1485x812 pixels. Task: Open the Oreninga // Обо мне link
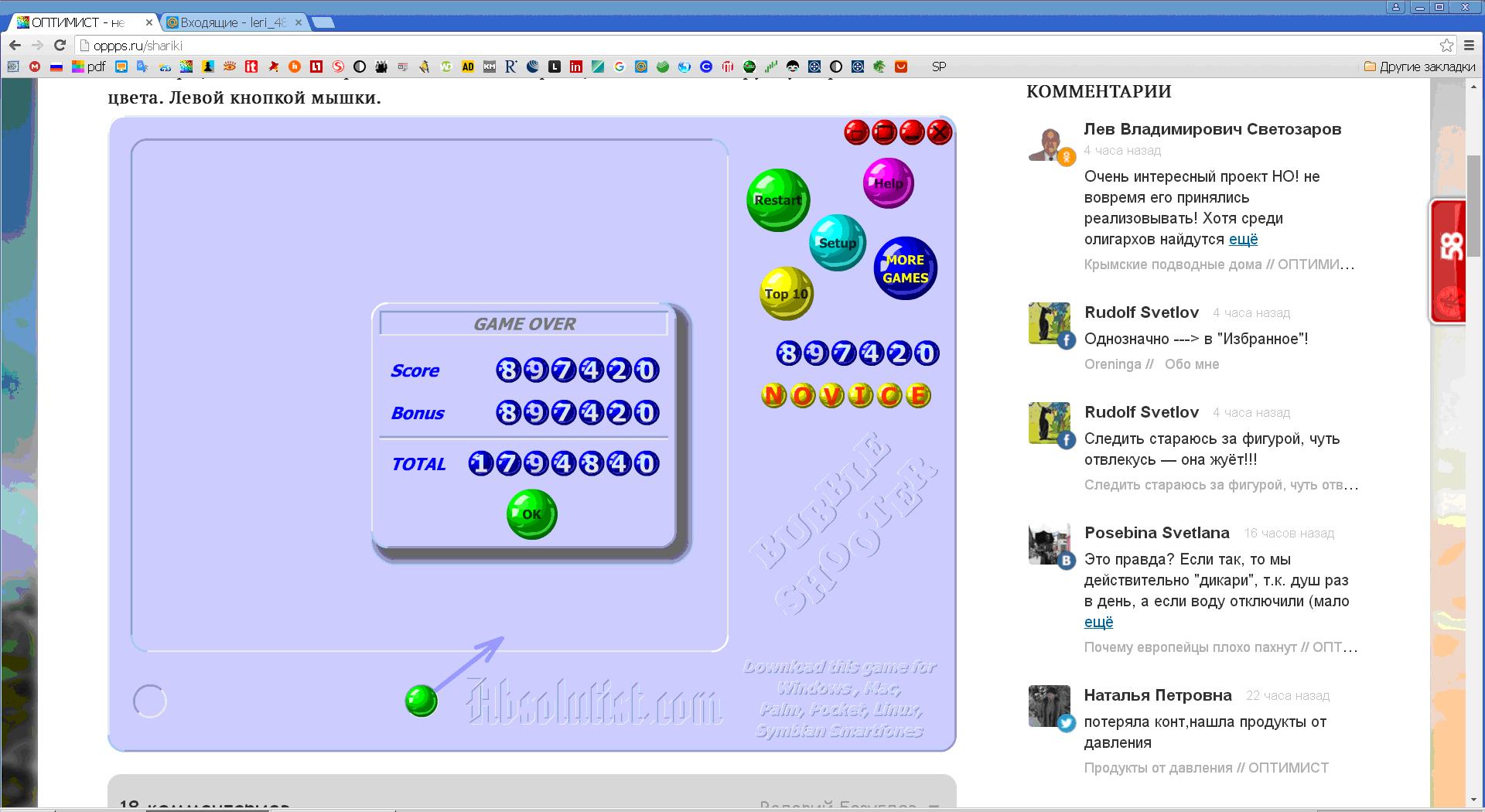(1152, 364)
